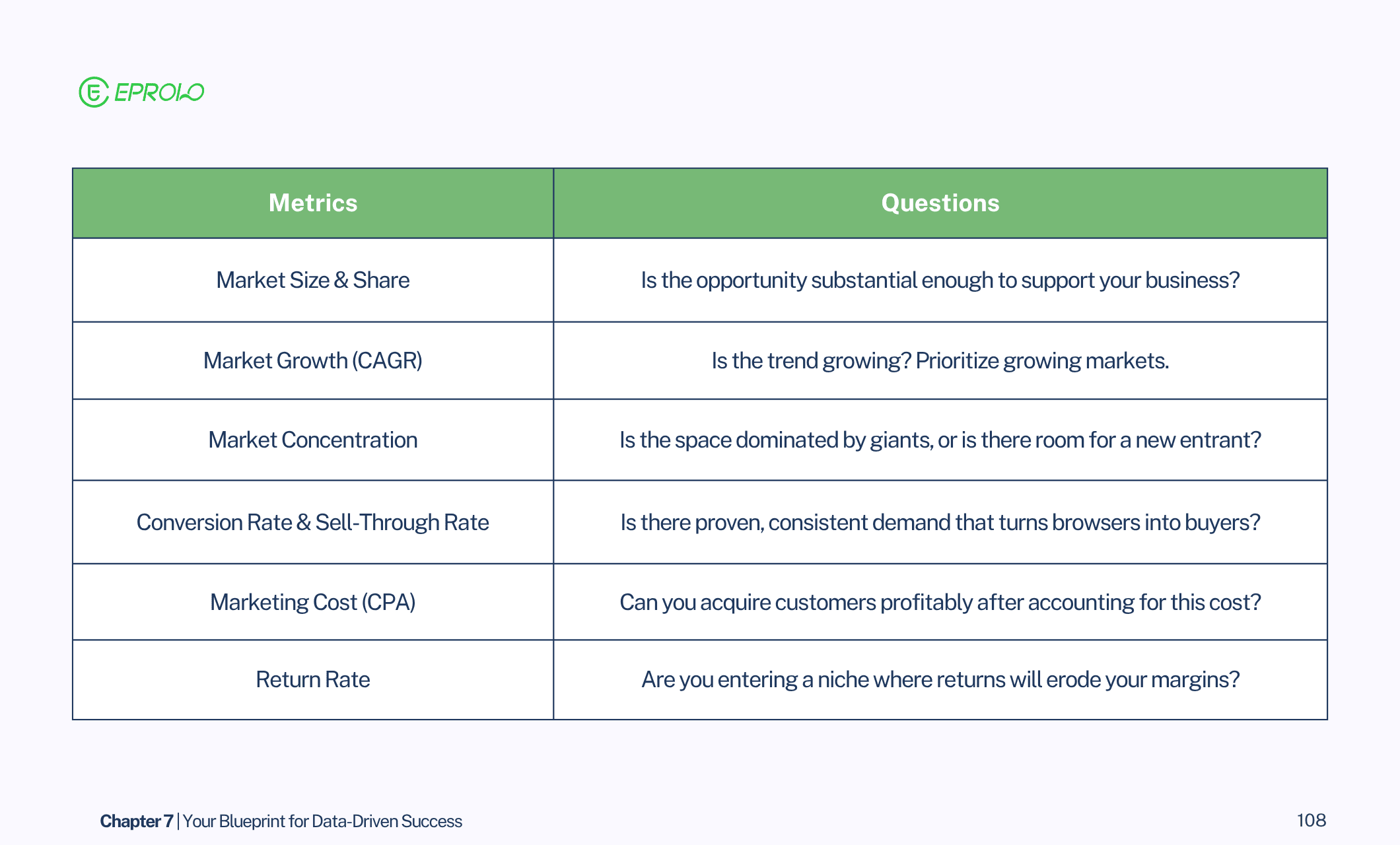Select the Market Concentration cell
This screenshot has height=845, width=1400.
coord(313,440)
